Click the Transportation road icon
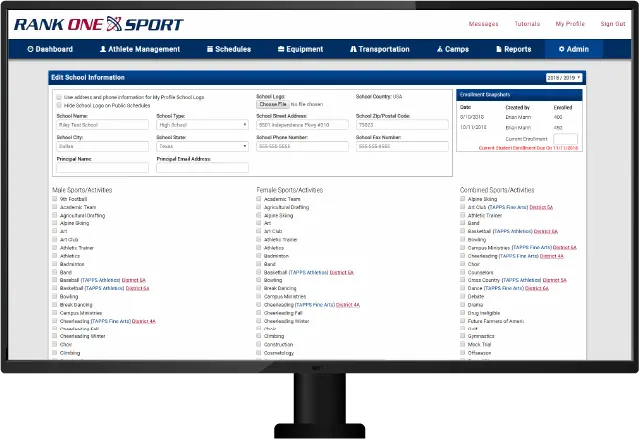 [x=353, y=49]
